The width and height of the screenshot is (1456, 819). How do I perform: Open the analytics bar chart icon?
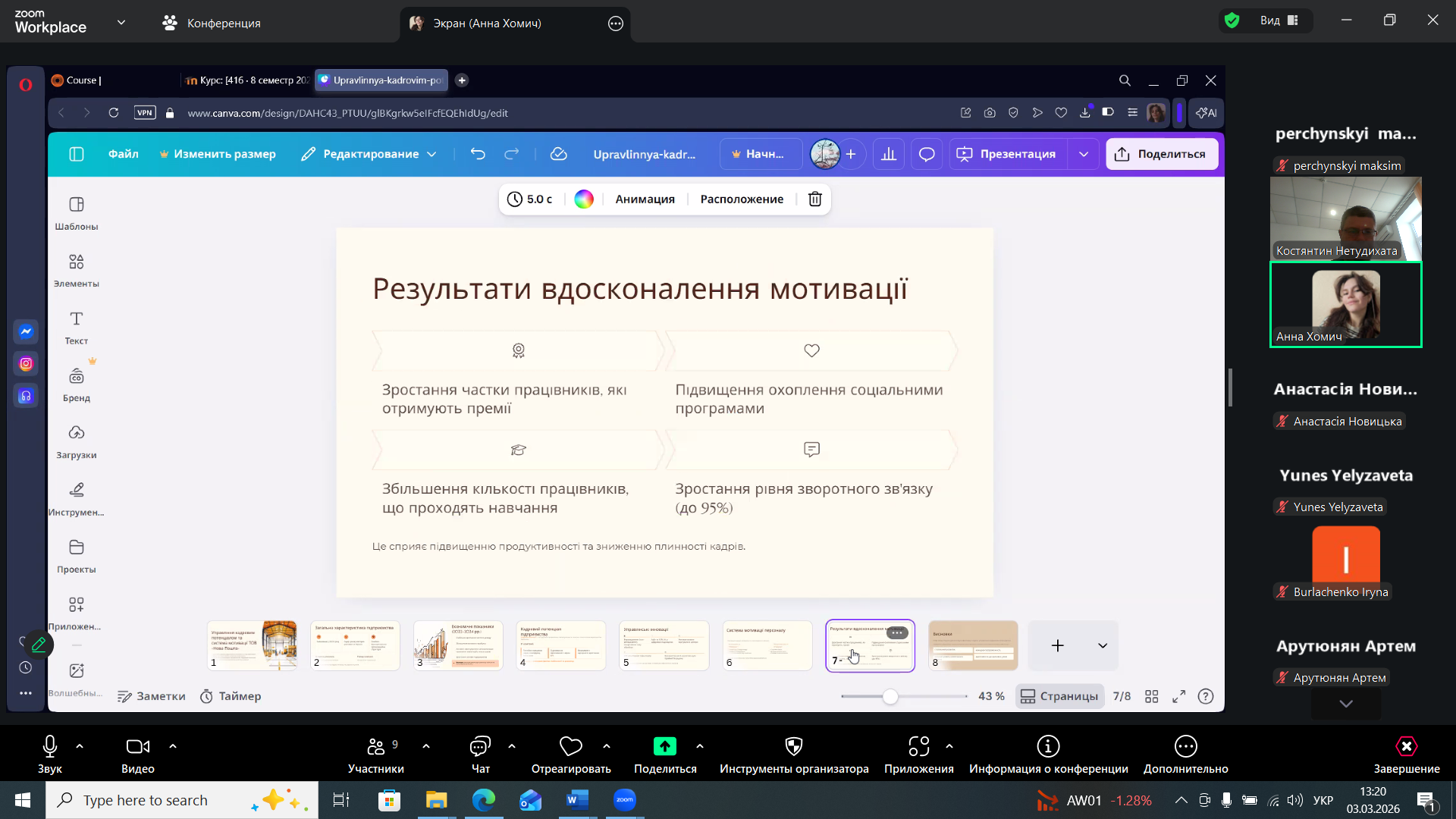(889, 154)
